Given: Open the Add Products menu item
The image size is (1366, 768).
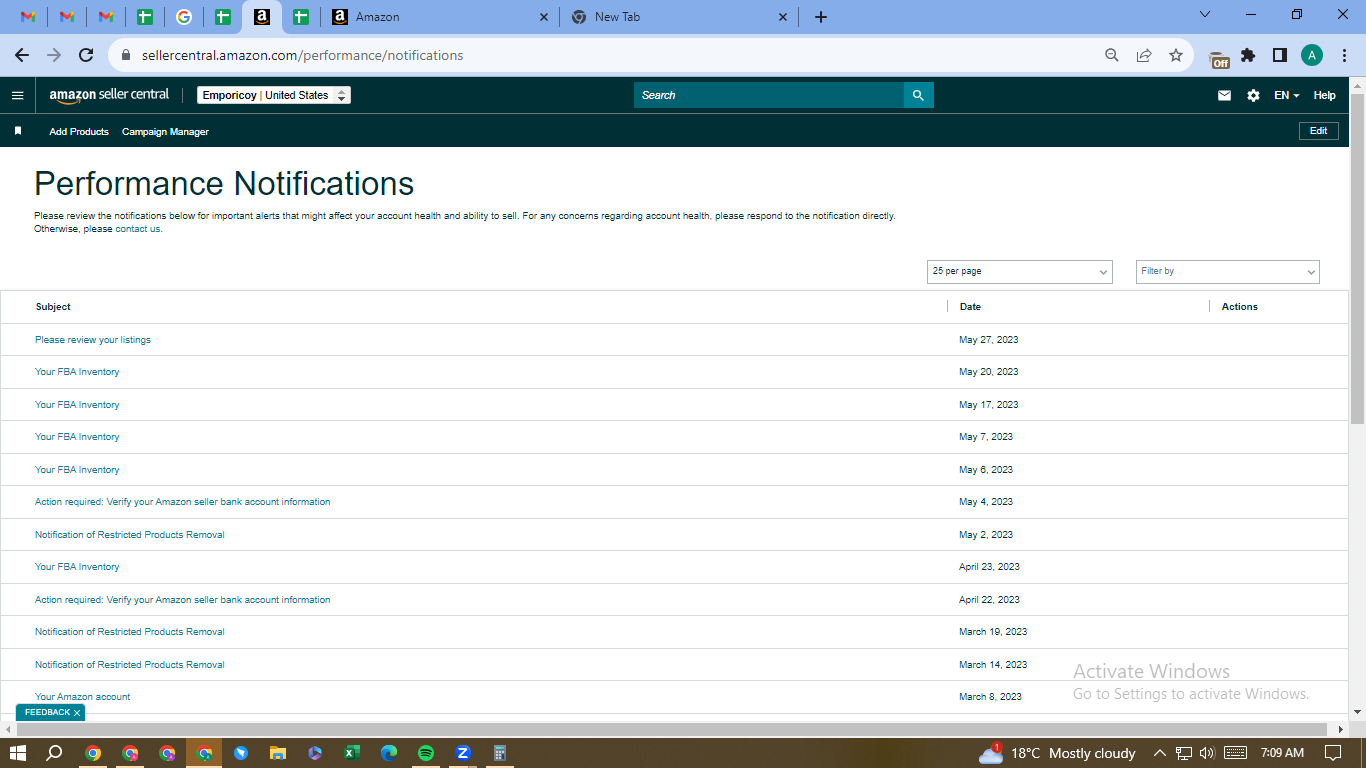Looking at the screenshot, I should pos(79,132).
